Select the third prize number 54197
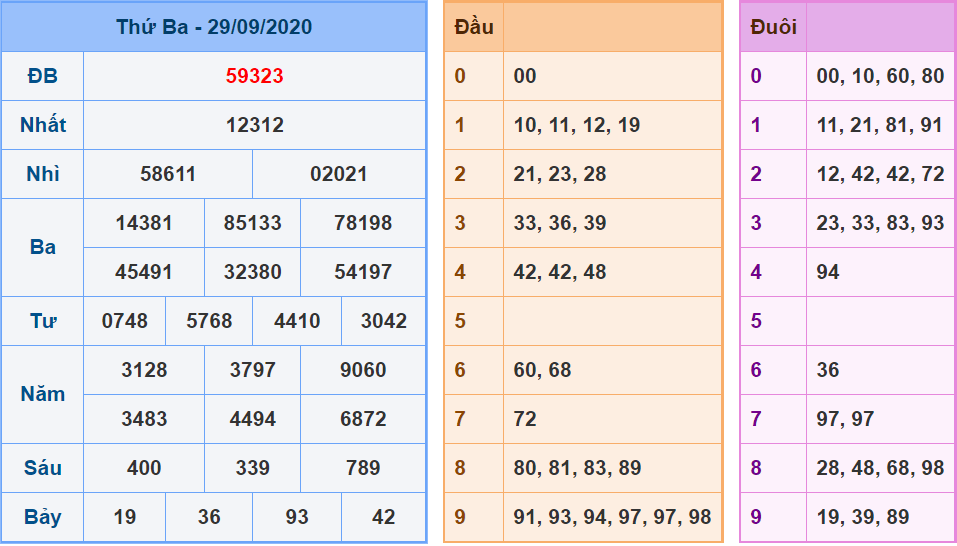 click(x=363, y=272)
